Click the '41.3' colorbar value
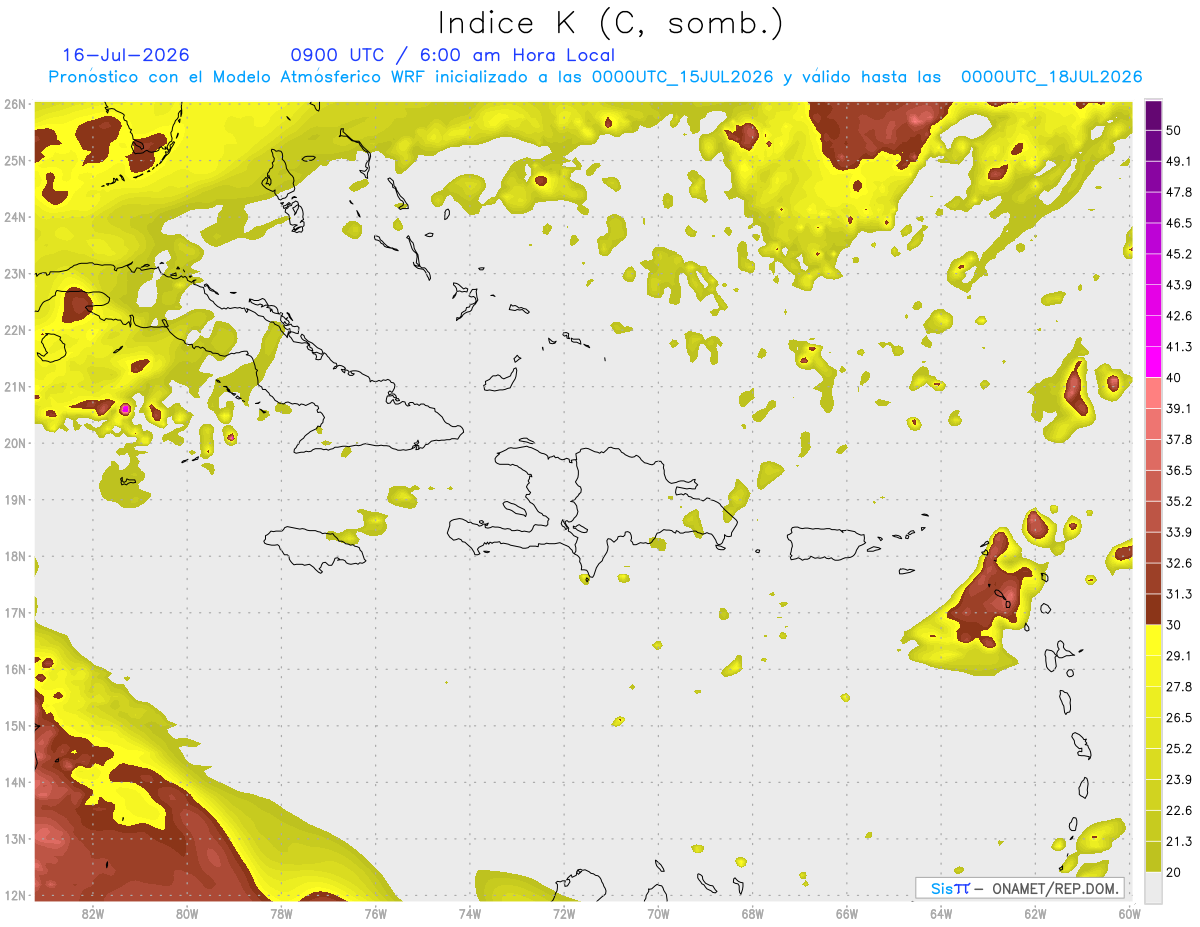The width and height of the screenshot is (1200, 927). (1179, 347)
